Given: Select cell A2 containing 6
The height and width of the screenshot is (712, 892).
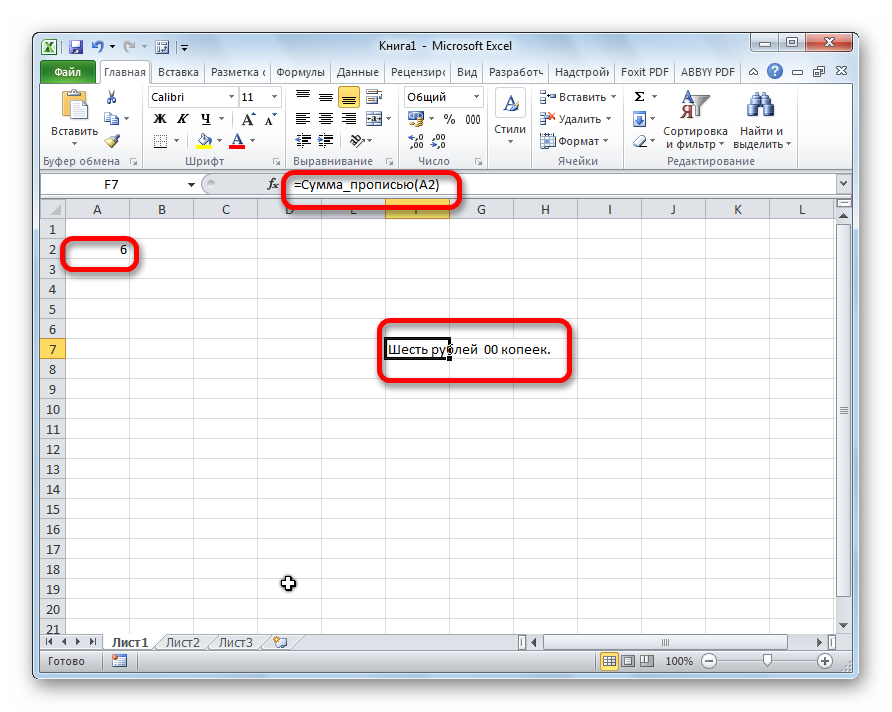Looking at the screenshot, I should pyautogui.click(x=97, y=249).
